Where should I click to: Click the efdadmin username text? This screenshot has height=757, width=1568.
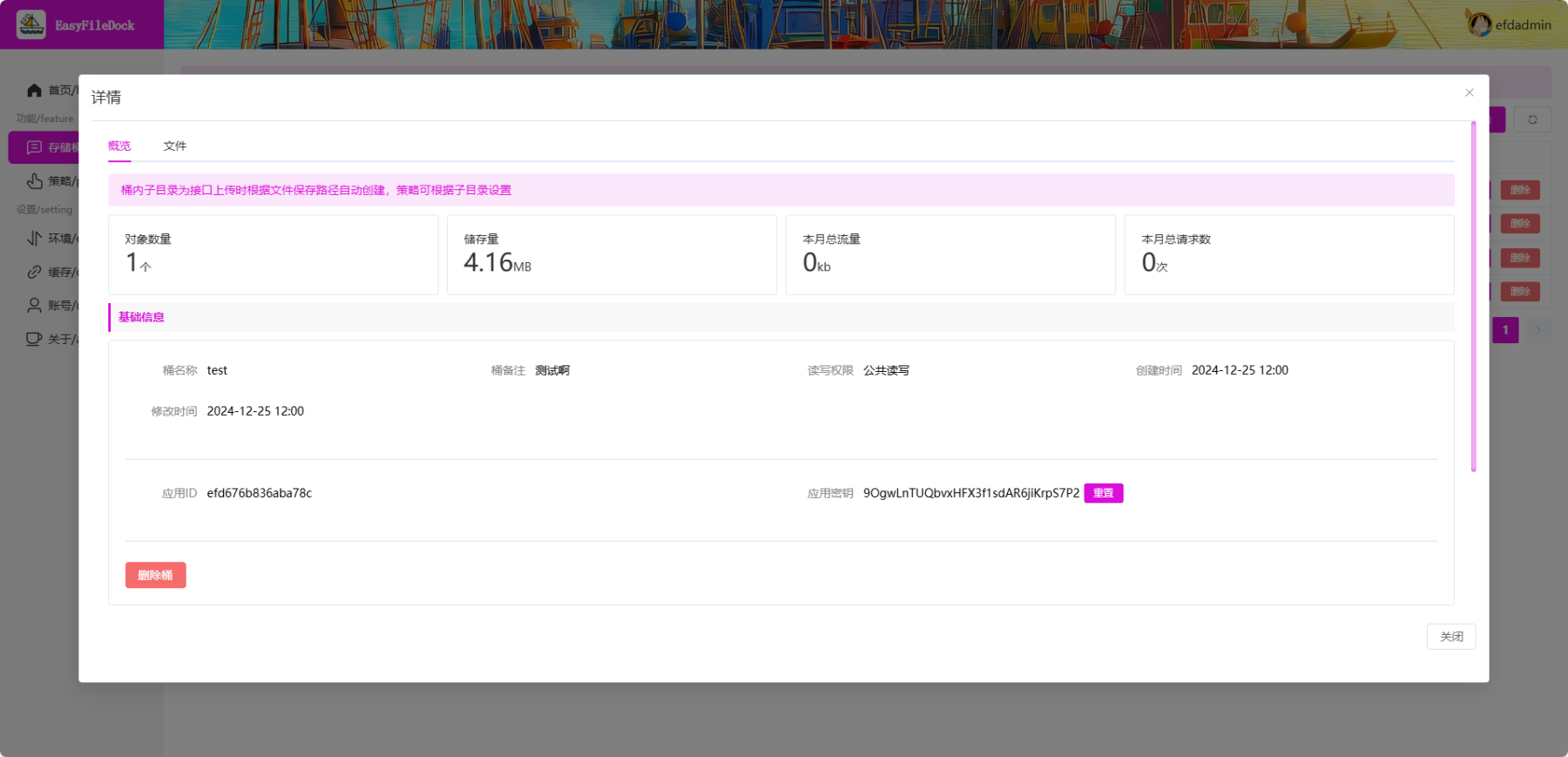(x=1523, y=25)
